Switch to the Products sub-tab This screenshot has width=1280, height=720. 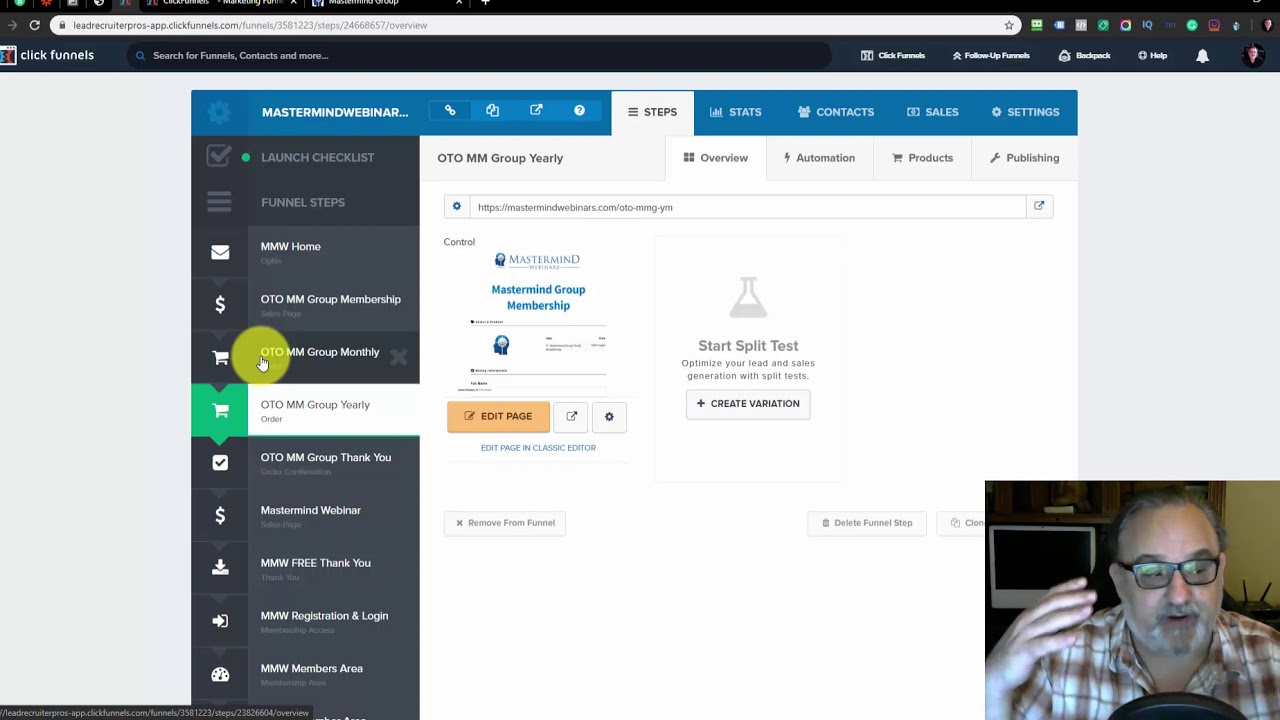(x=922, y=158)
